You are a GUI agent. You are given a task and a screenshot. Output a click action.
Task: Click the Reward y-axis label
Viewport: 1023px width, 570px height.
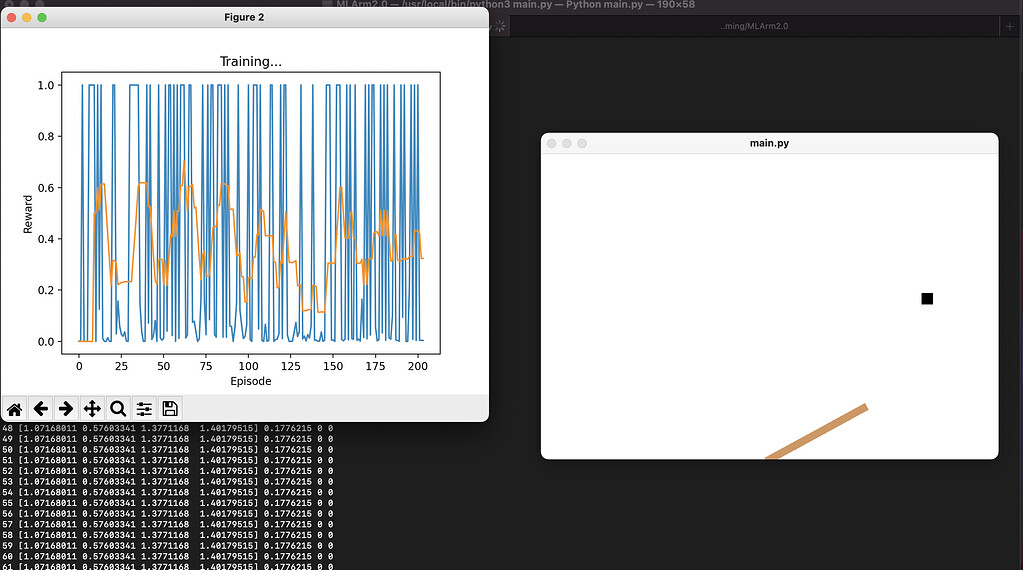click(x=28, y=212)
